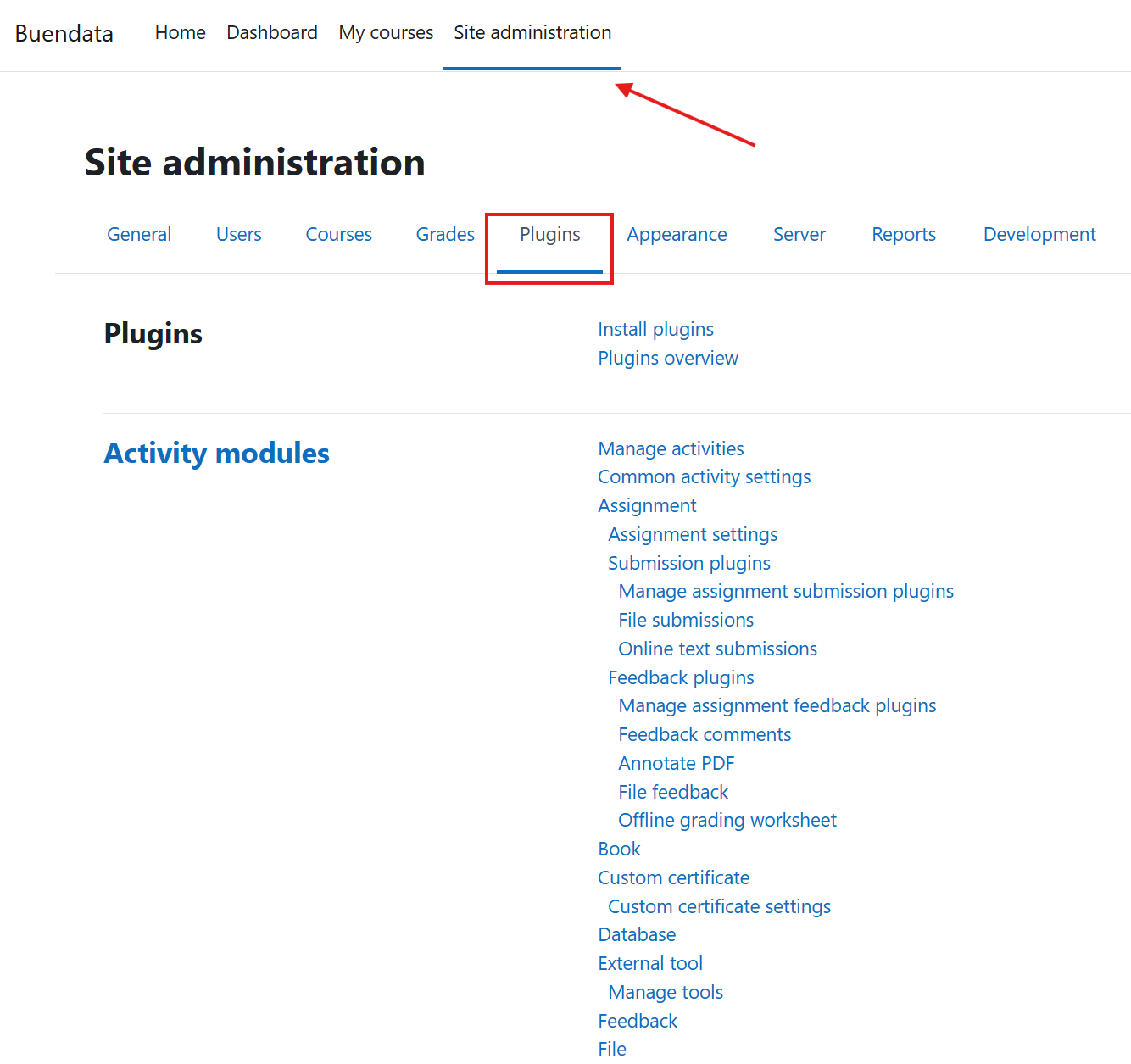Screen dimensions: 1131x1064
Task: Switch to the General tab
Action: click(138, 234)
